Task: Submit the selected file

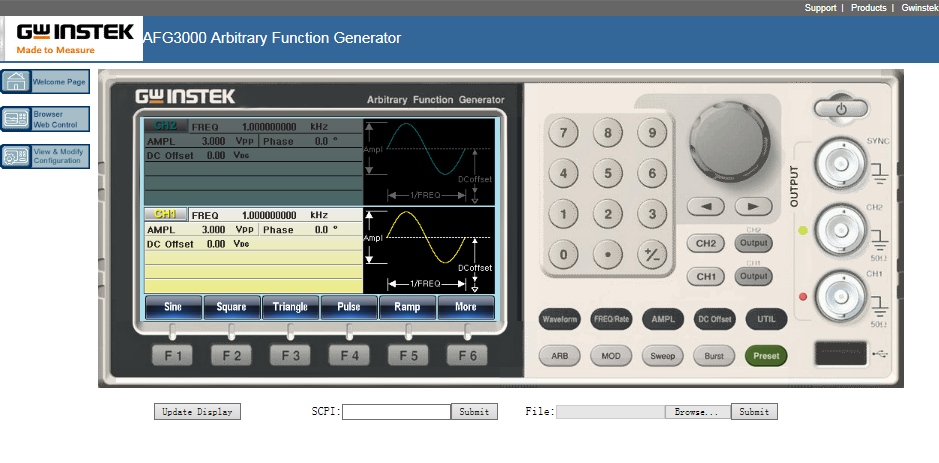Action: click(754, 411)
